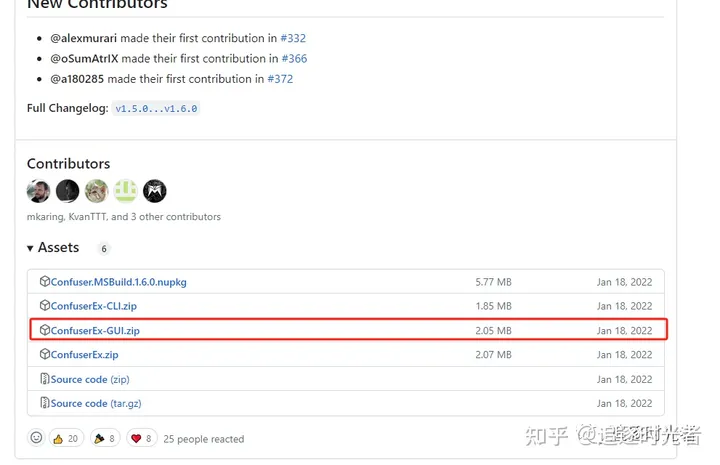Click the package icon beside Confuser.MSBuild.1.6.0.nupkg
Image resolution: width=720 pixels, height=465 pixels.
tap(45, 282)
